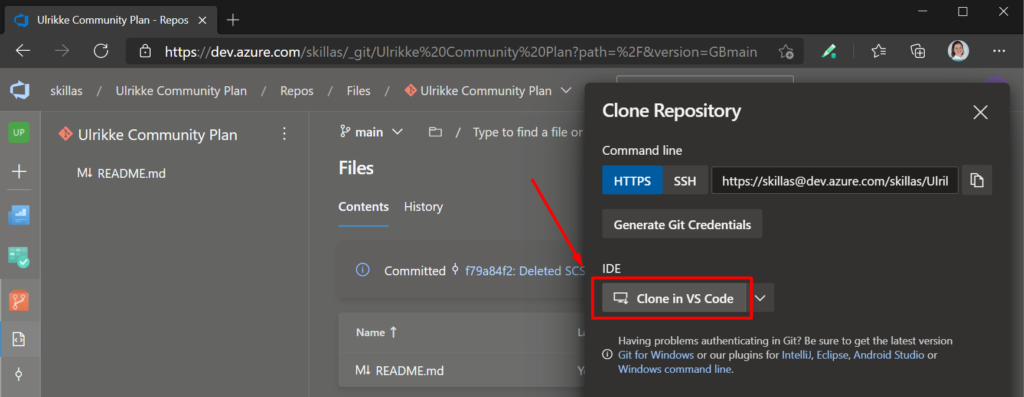The height and width of the screenshot is (397, 1024).
Task: Click the Azure DevOps logo icon
Action: pos(20,91)
